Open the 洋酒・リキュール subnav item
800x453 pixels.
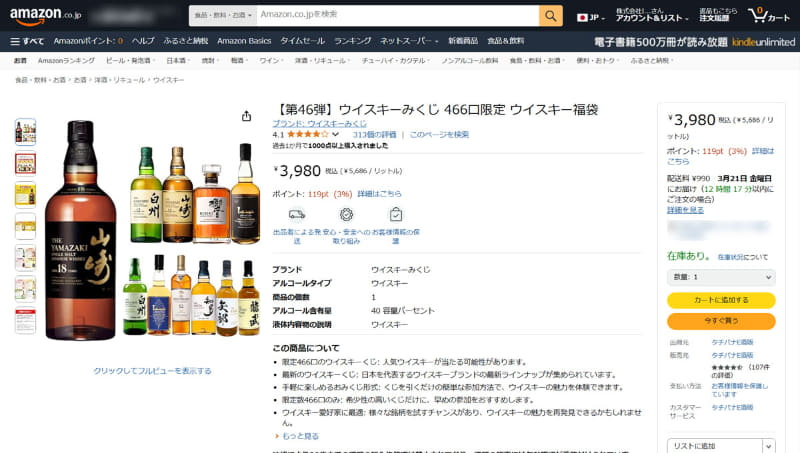tap(322, 61)
